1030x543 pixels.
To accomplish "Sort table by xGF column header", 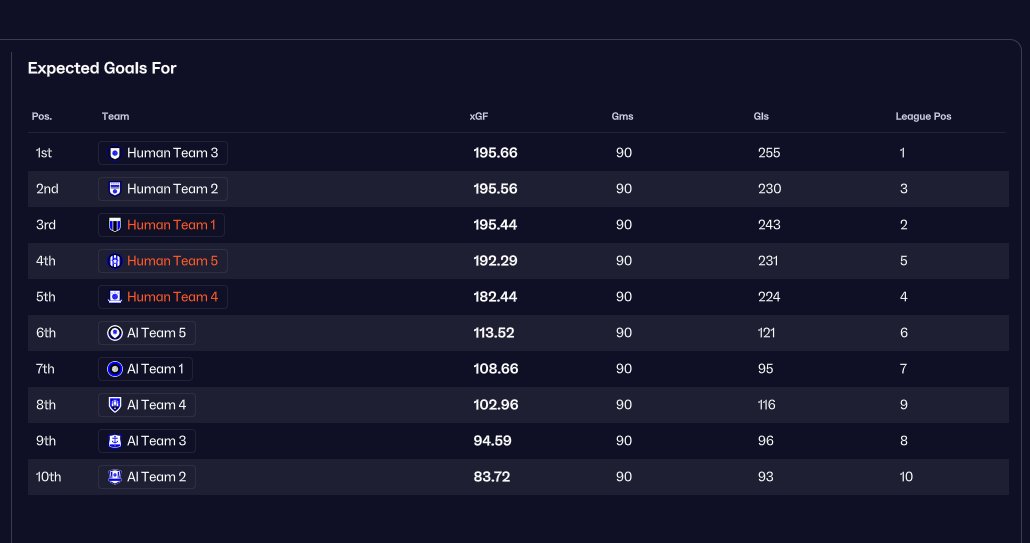I will [478, 117].
